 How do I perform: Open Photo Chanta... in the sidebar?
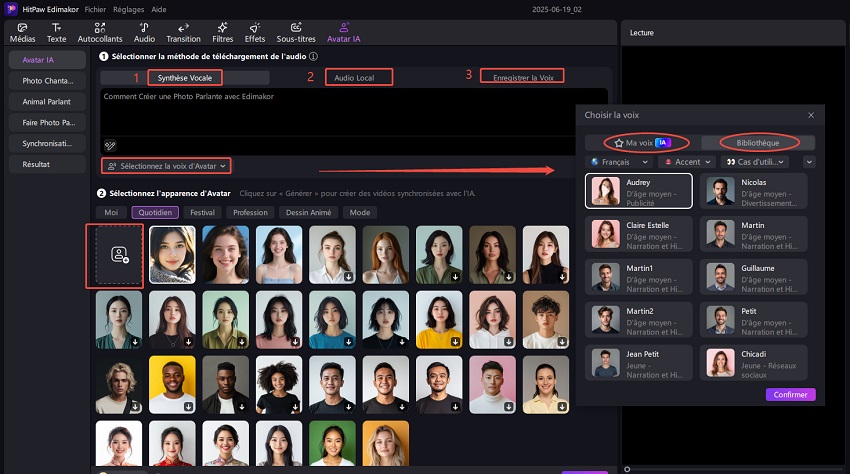click(x=47, y=81)
